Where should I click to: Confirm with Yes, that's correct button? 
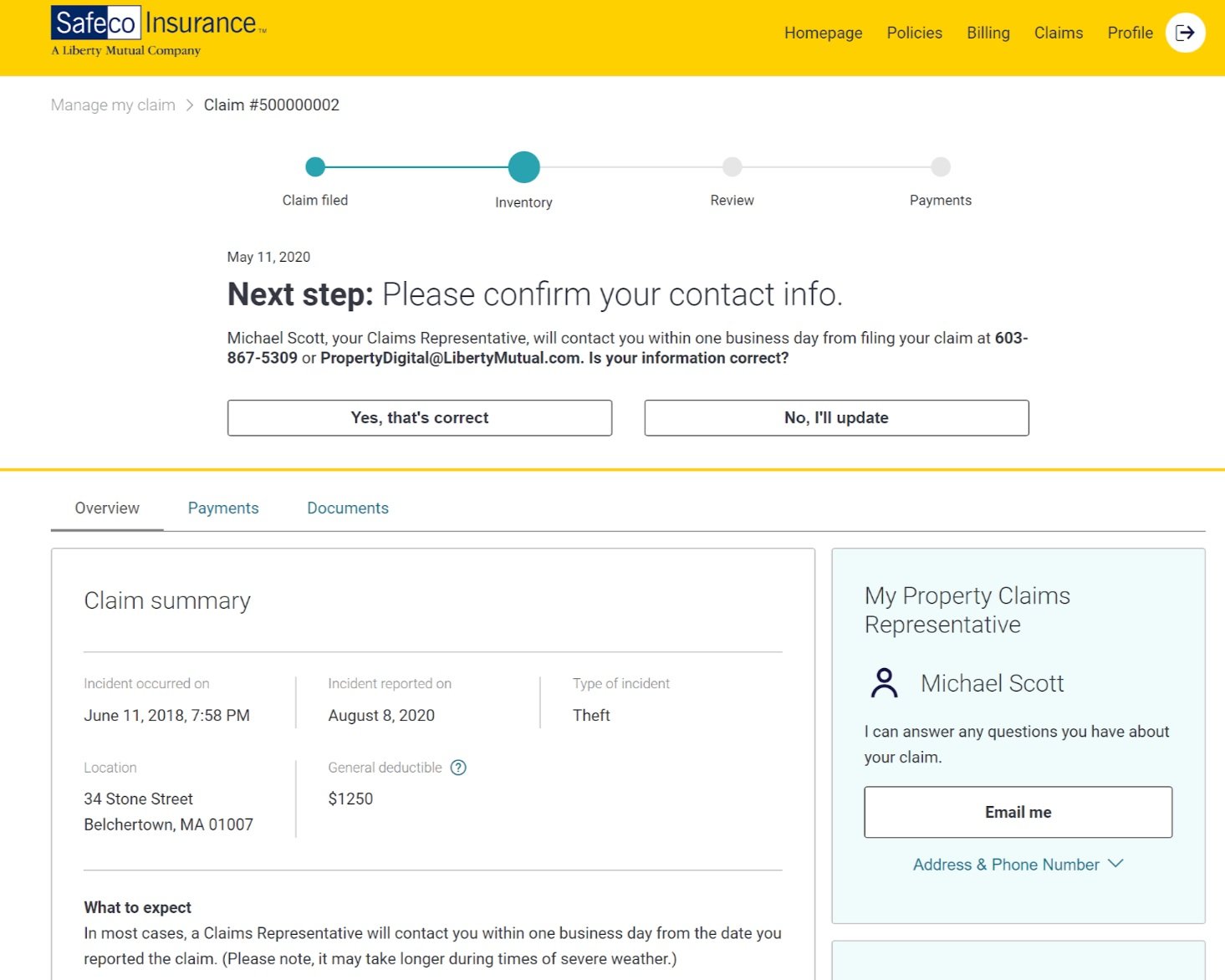[x=420, y=417]
